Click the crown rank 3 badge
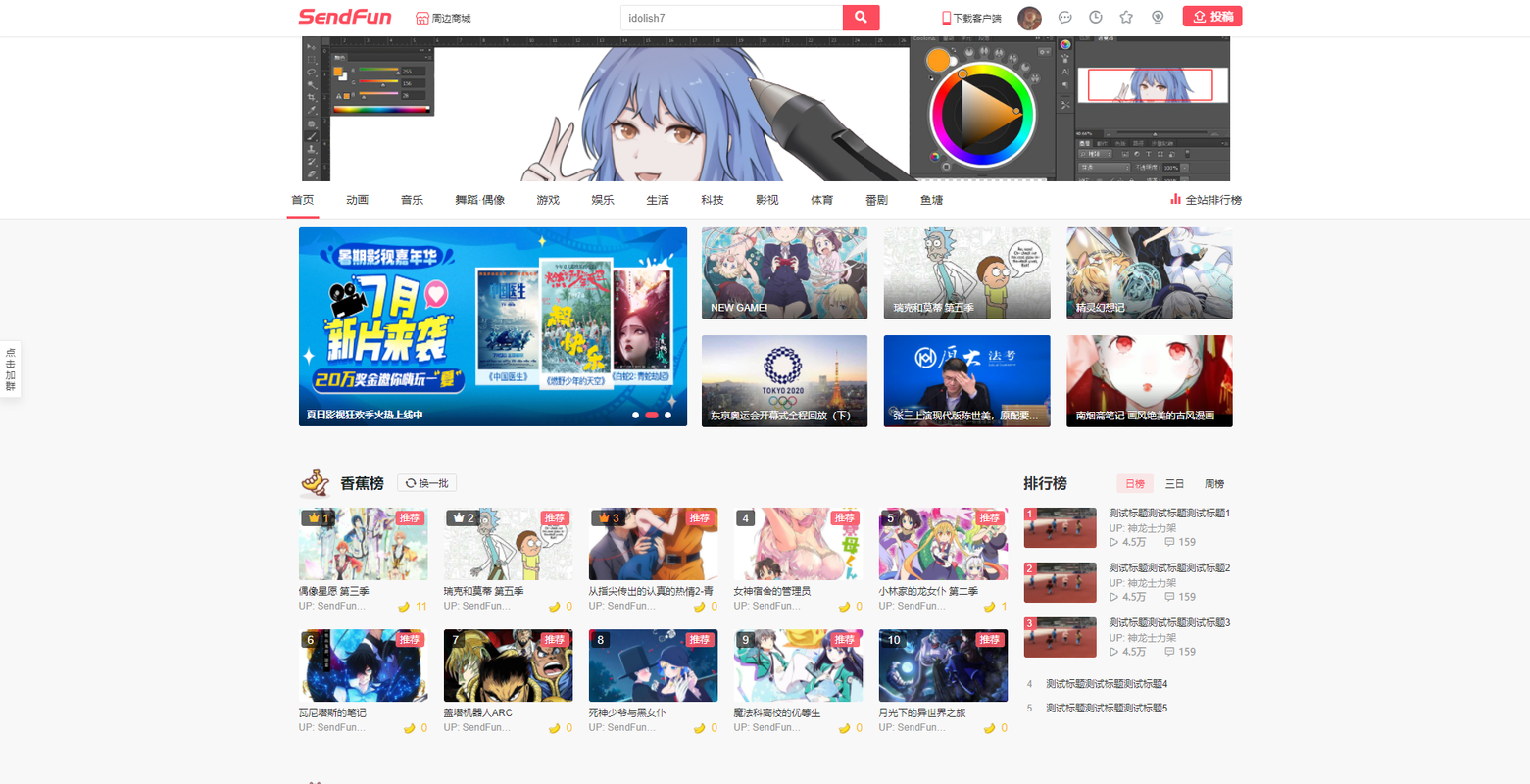 click(x=608, y=518)
